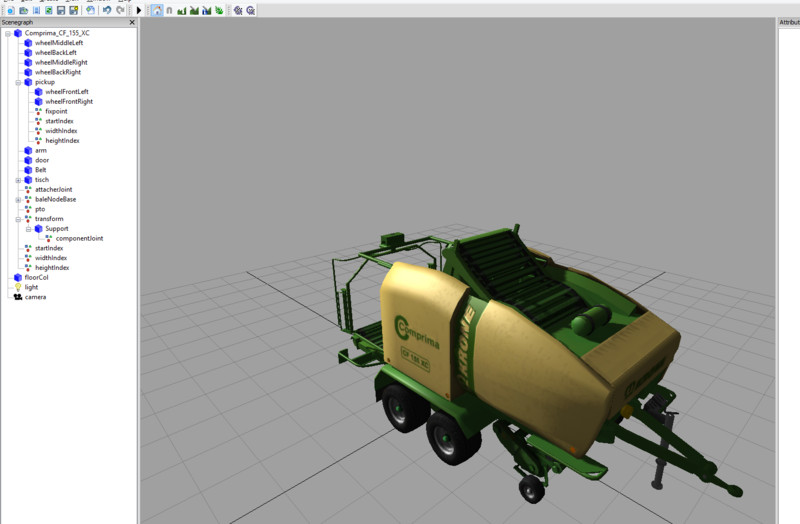Select the fixpoint transform node
Image resolution: width=800 pixels, height=524 pixels.
click(x=56, y=111)
